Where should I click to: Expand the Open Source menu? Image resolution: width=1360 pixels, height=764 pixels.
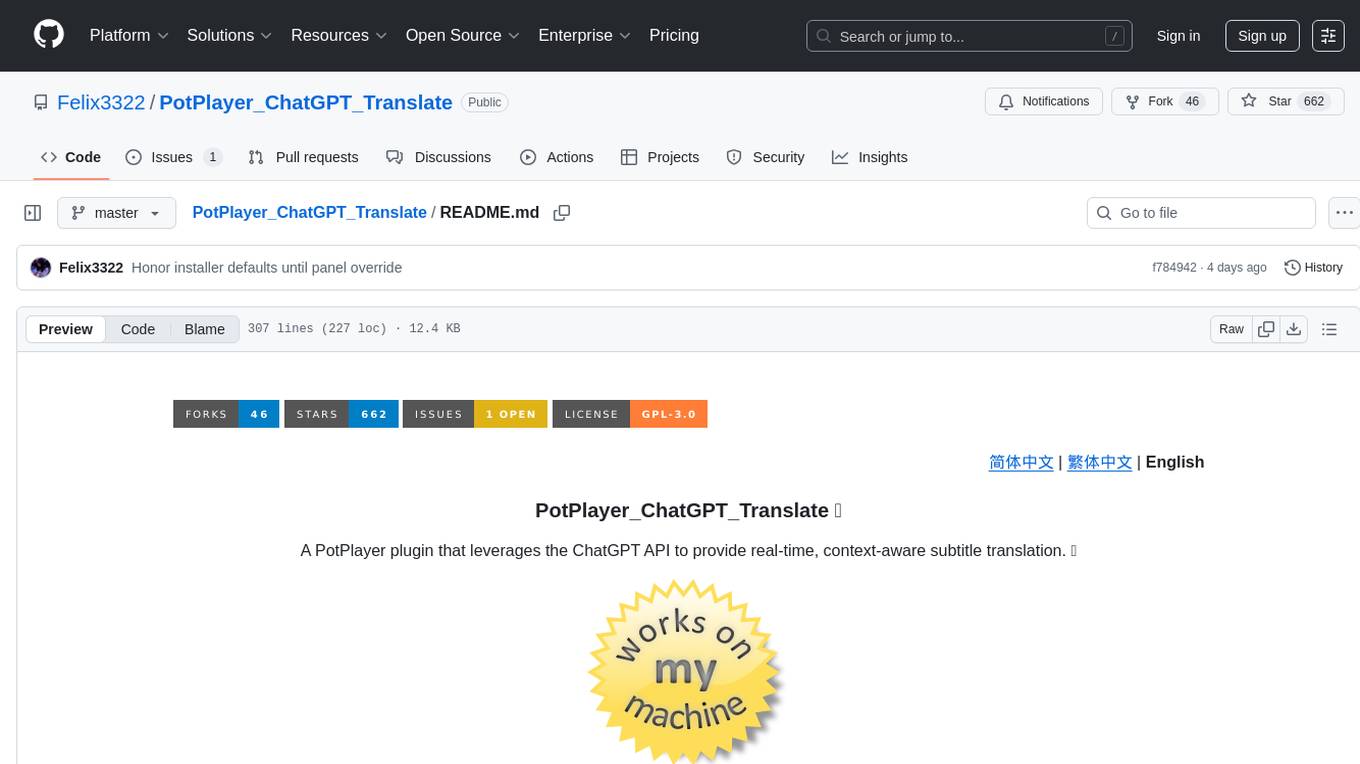click(463, 35)
